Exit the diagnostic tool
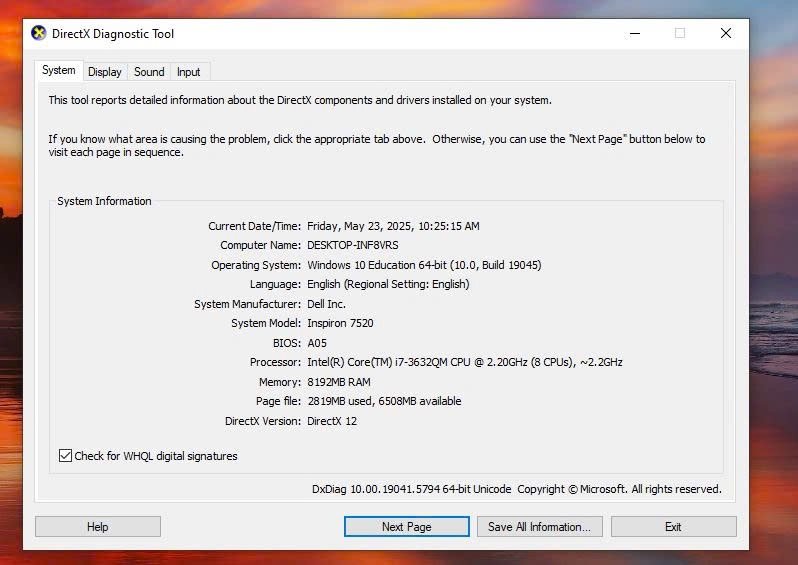This screenshot has height=565, width=798. [x=673, y=527]
